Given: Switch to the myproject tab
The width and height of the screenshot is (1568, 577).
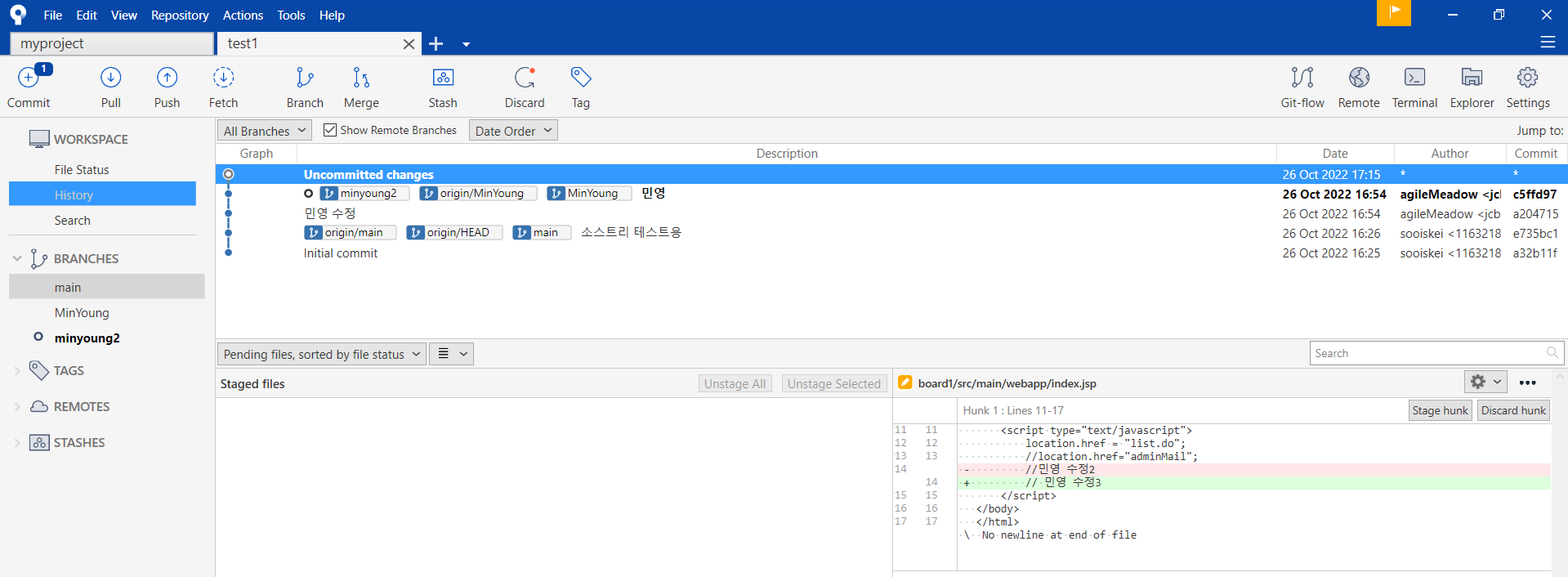Looking at the screenshot, I should tap(111, 43).
